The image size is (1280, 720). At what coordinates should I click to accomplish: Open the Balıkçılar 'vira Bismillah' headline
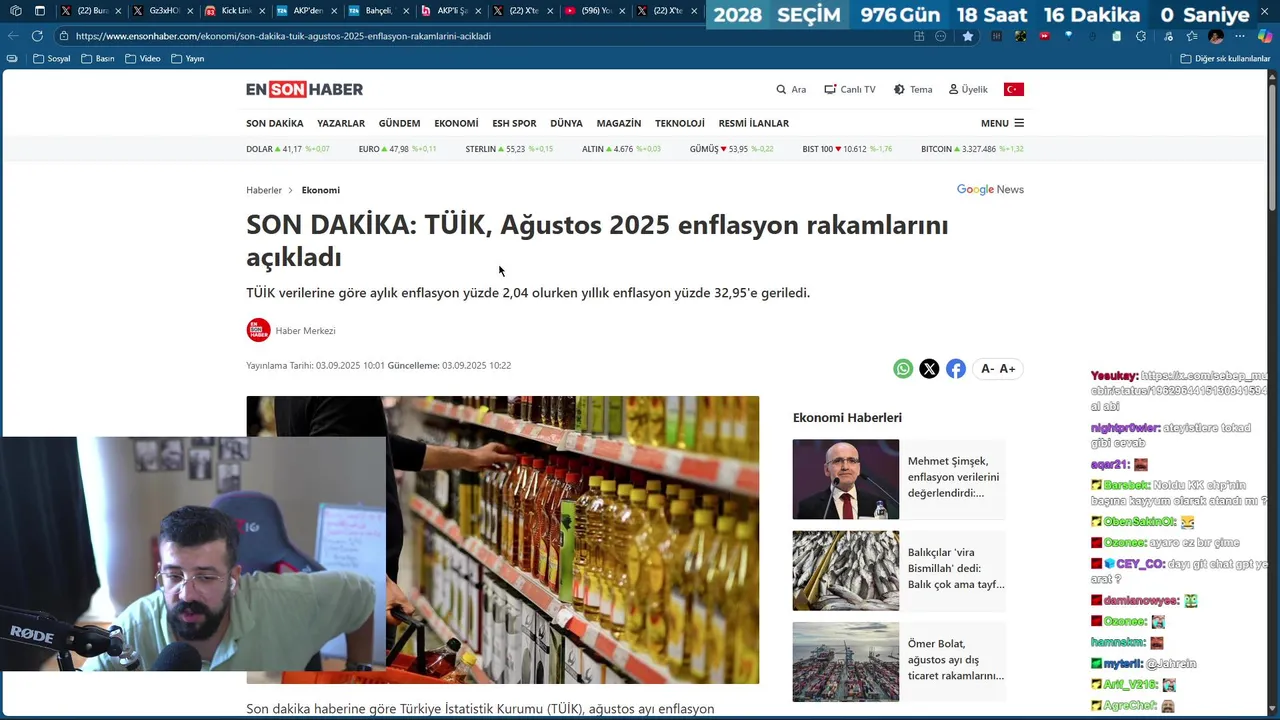[955, 568]
